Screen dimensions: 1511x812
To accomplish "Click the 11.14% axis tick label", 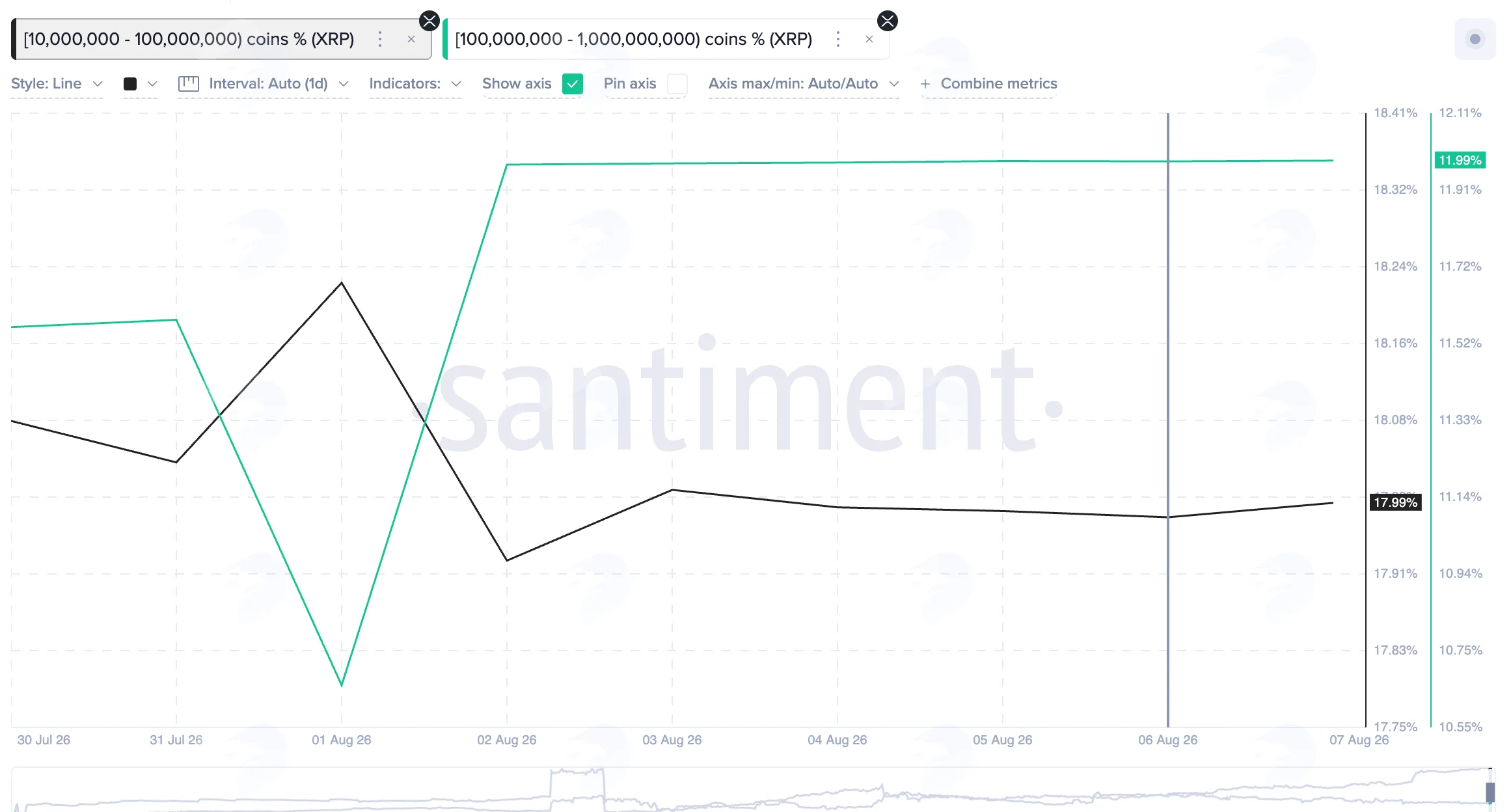I will tap(1460, 497).
